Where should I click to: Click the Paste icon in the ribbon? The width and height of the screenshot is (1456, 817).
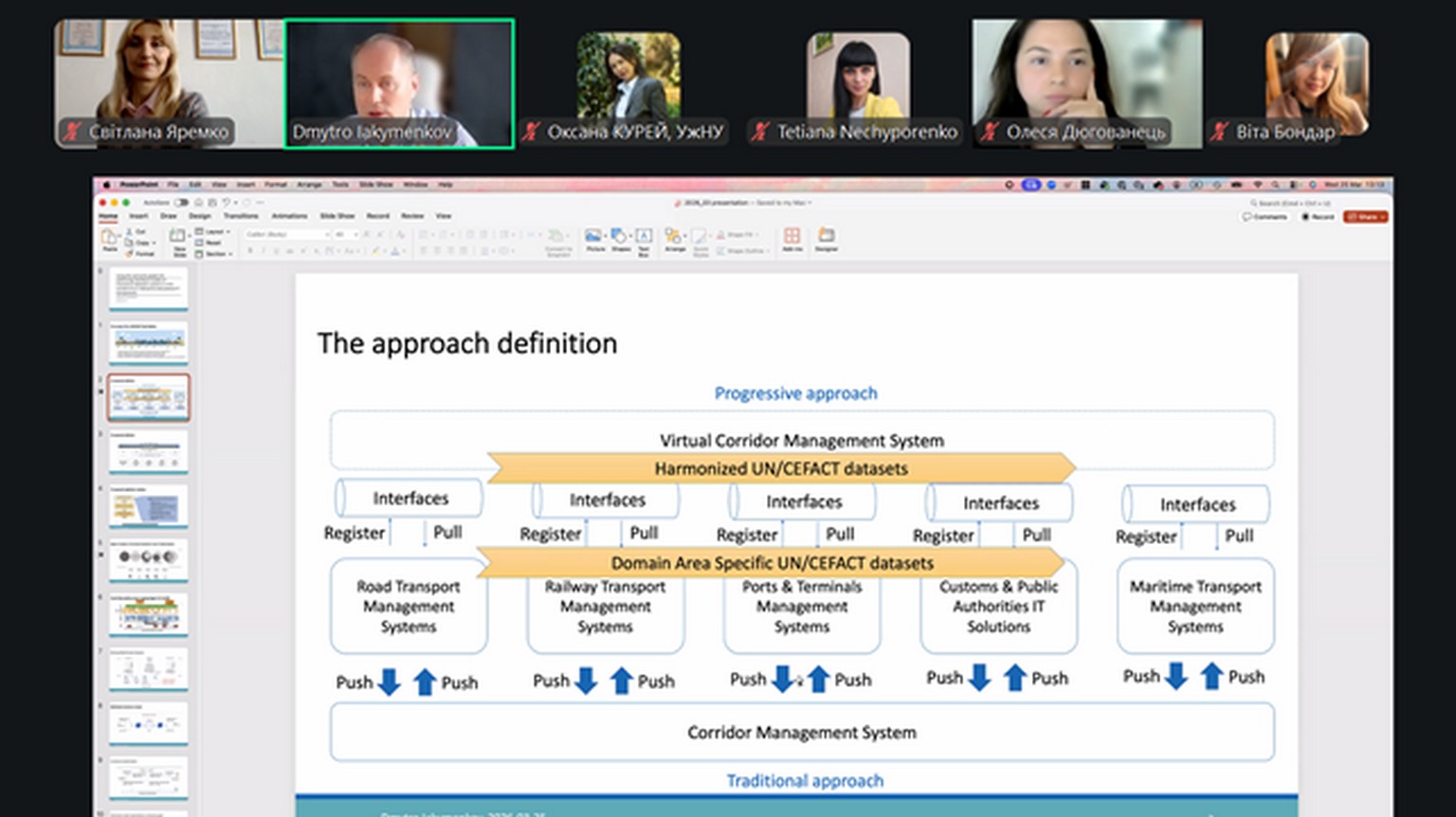pos(110,237)
